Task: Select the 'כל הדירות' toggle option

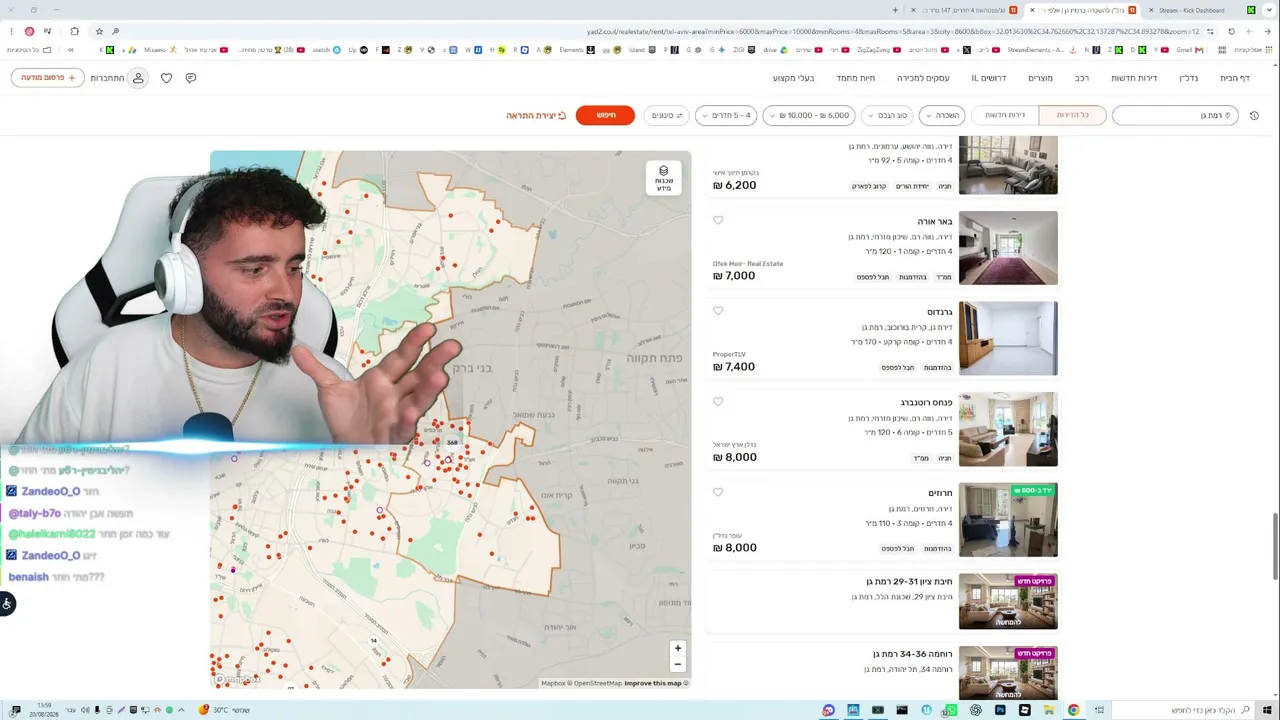Action: coord(1072,115)
